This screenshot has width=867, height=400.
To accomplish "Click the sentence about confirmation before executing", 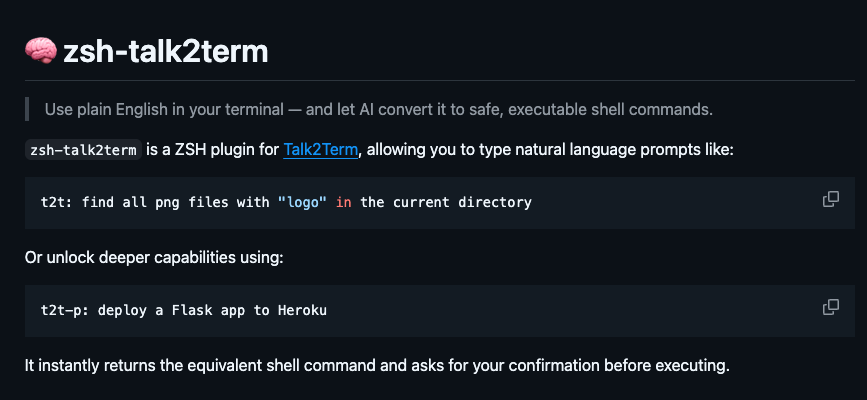I will (377, 366).
